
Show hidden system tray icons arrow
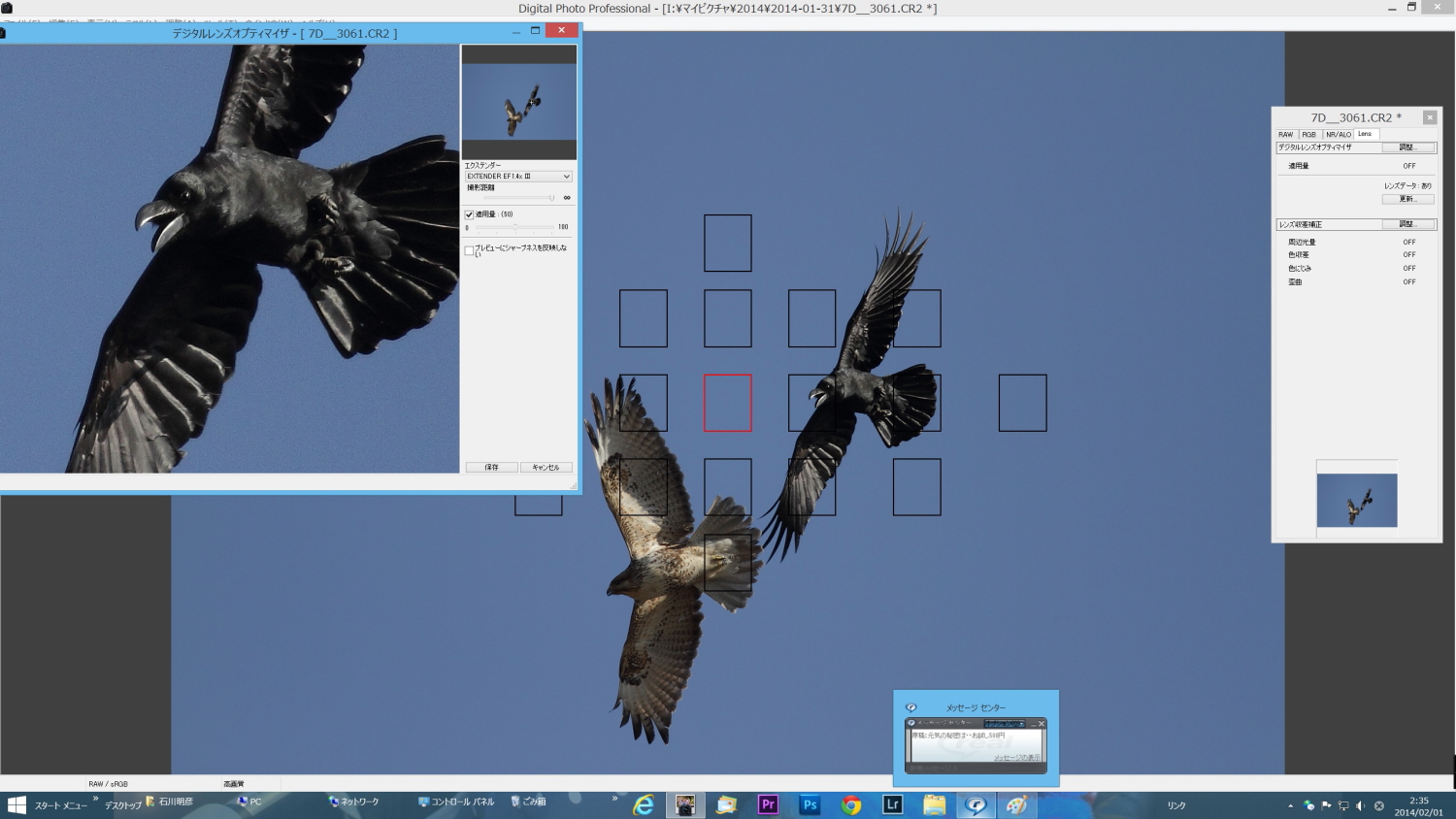pyautogui.click(x=1290, y=805)
